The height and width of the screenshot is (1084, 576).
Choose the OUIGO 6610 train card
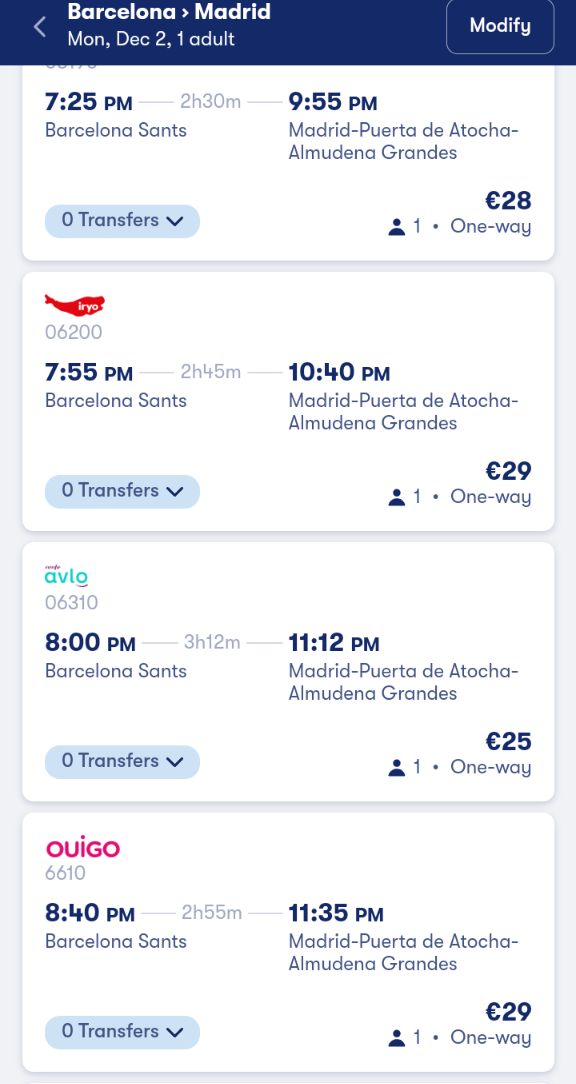[288, 942]
